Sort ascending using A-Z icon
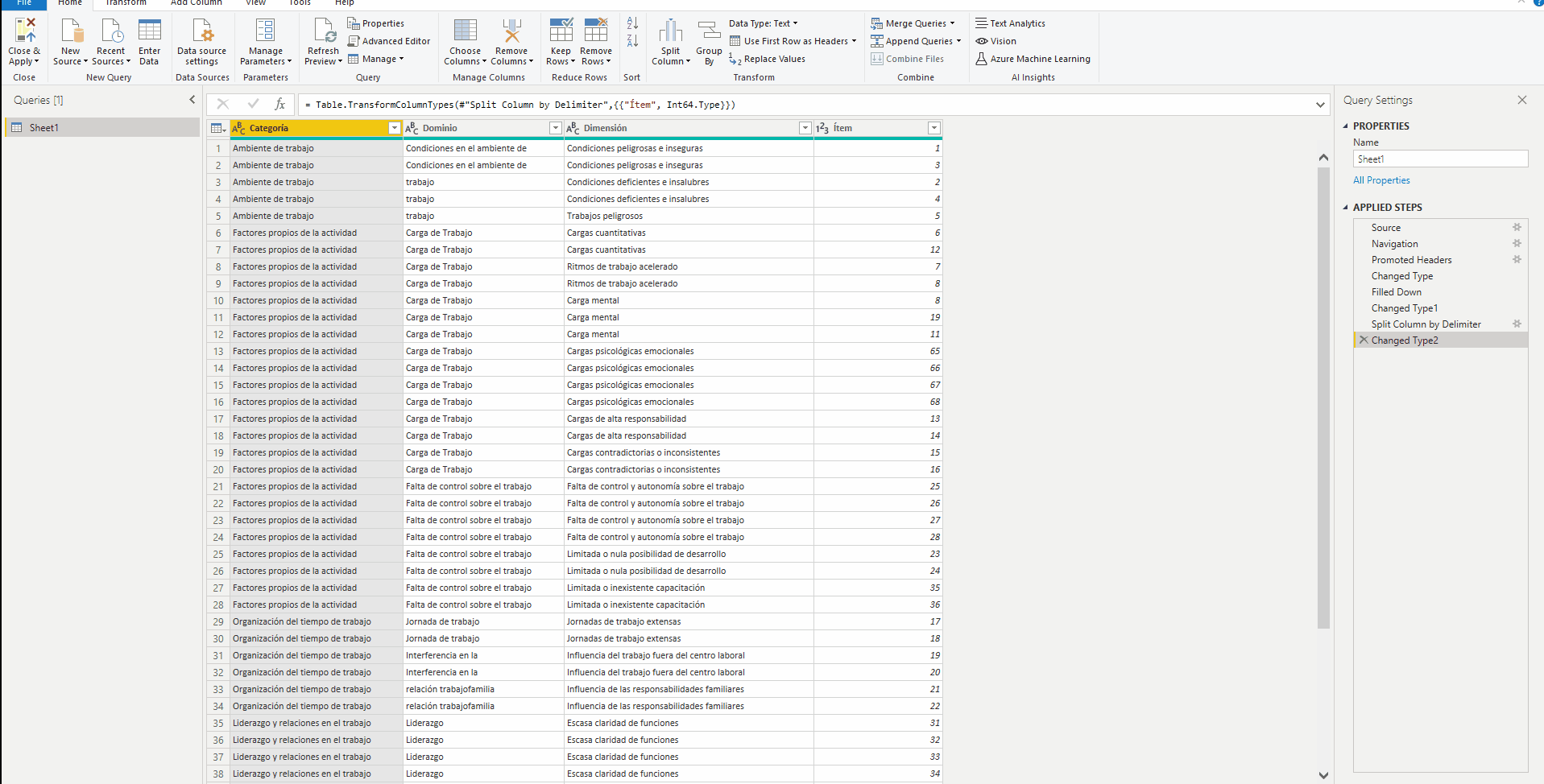The image size is (1544, 784). (x=632, y=23)
